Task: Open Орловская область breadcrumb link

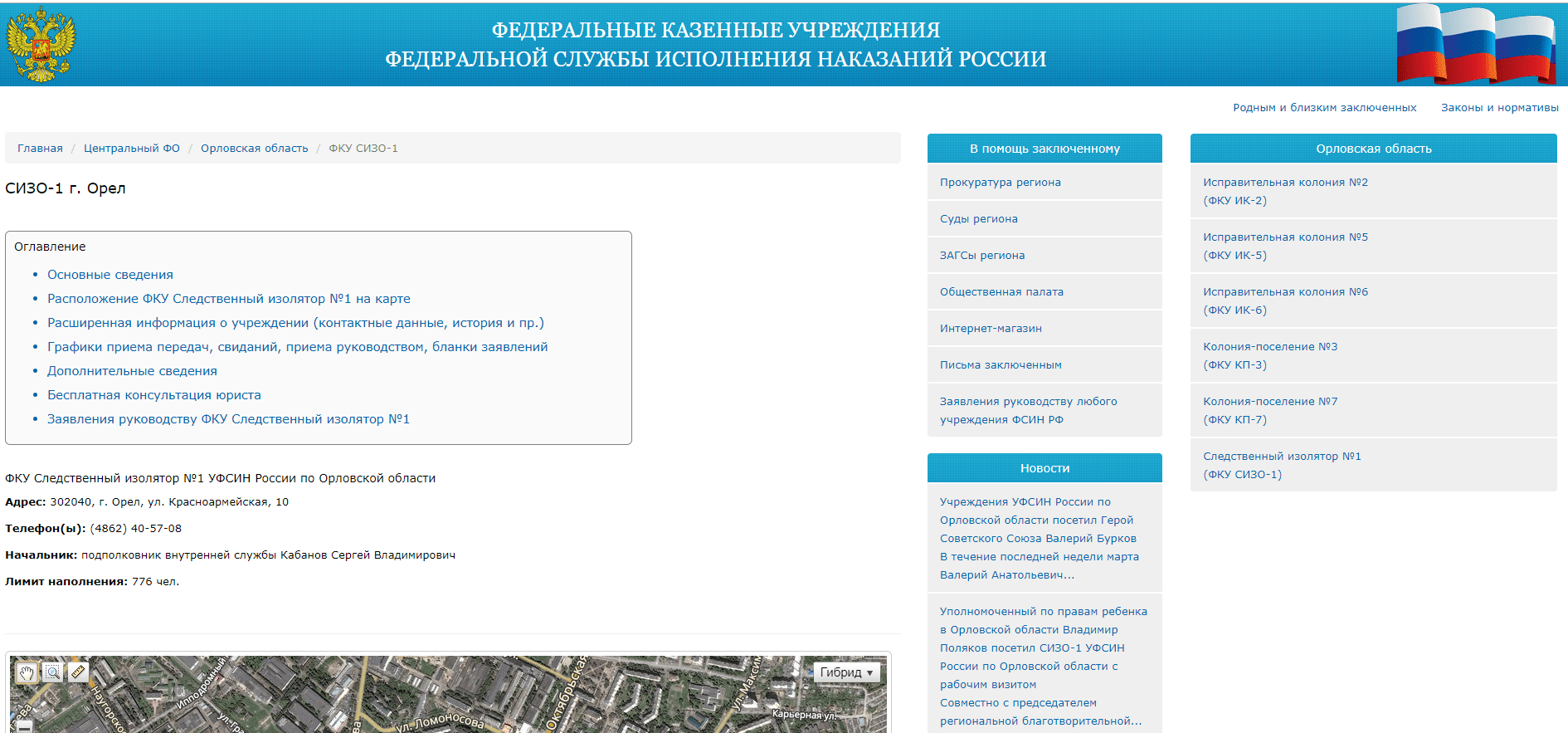Action: pos(254,149)
